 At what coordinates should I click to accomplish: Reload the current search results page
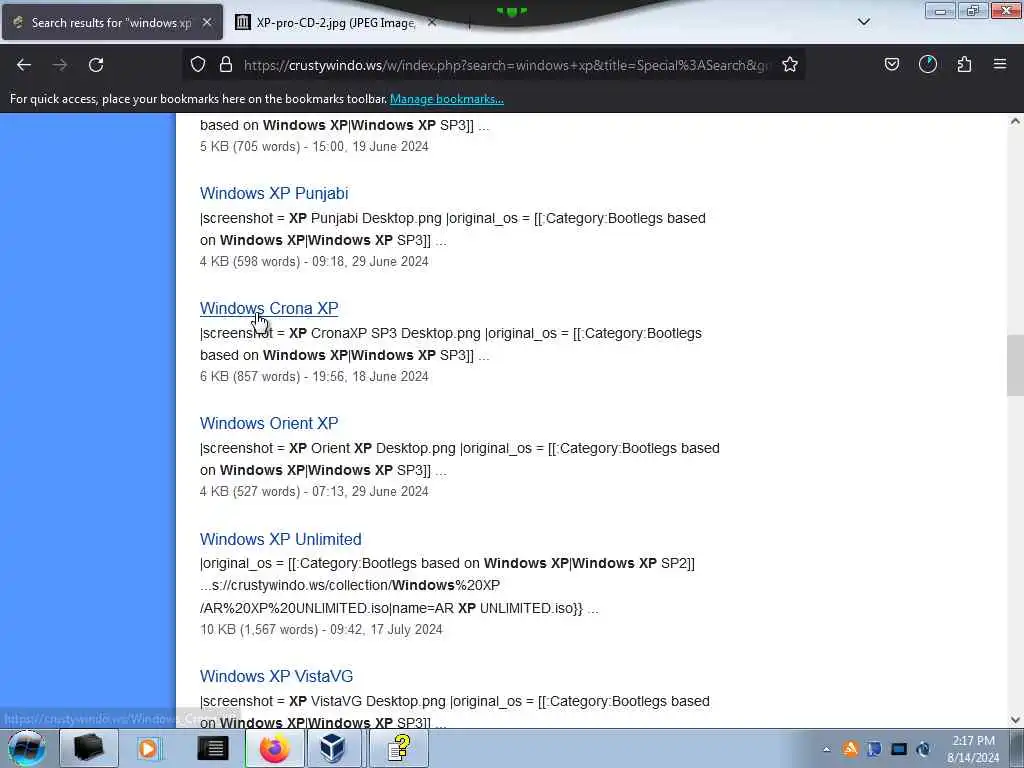tap(96, 65)
